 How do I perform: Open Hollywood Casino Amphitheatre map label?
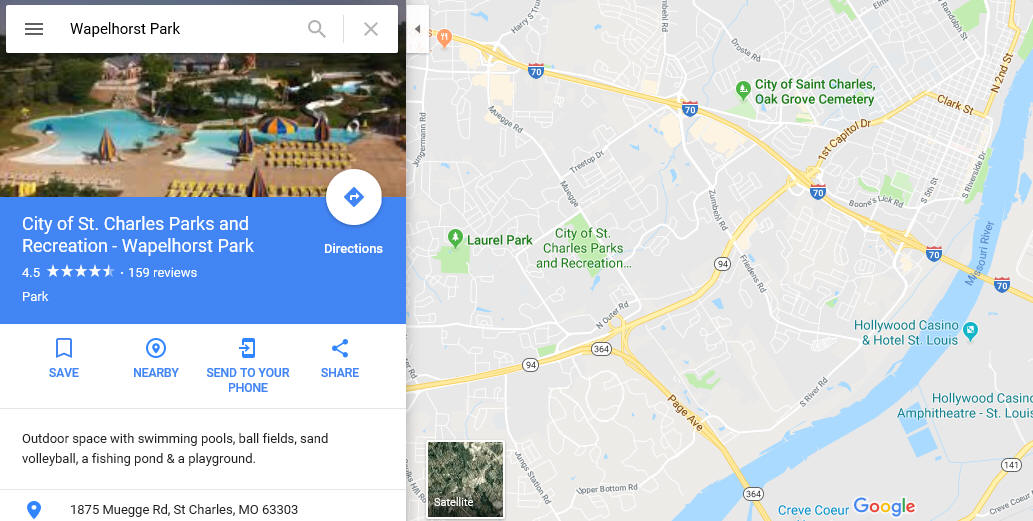(x=964, y=406)
